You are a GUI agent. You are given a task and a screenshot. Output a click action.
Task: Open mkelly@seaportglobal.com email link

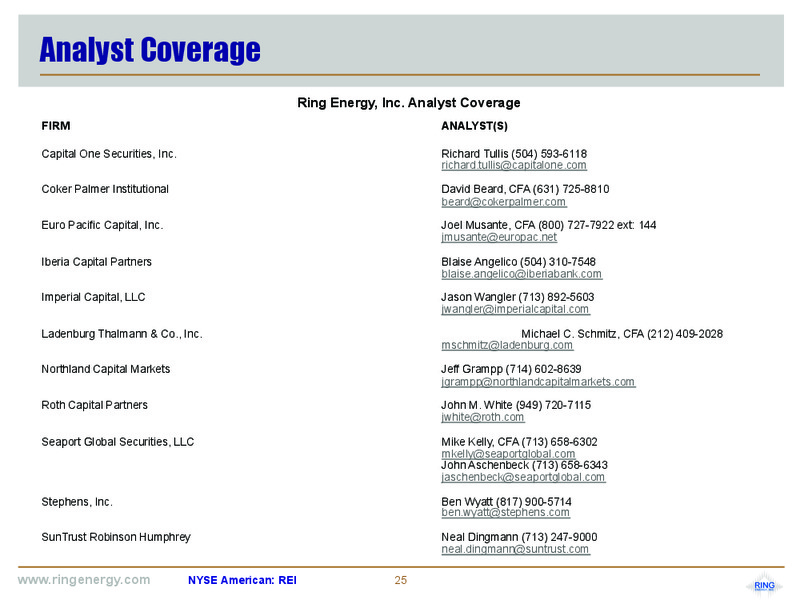click(x=508, y=454)
